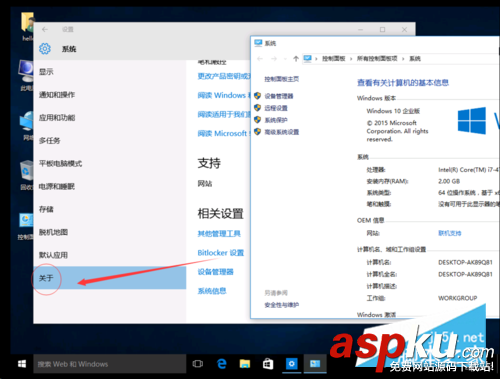The width and height of the screenshot is (500, 379).
Task: Open 设备管理器 link in Settings related settings
Action: pyautogui.click(x=215, y=272)
